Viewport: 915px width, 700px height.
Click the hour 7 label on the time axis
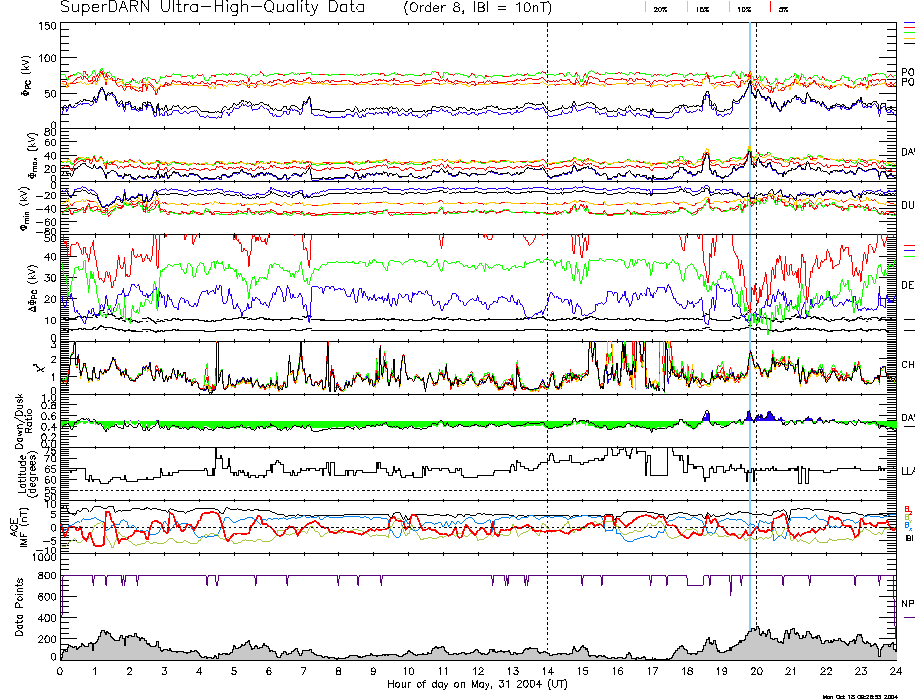[x=303, y=671]
